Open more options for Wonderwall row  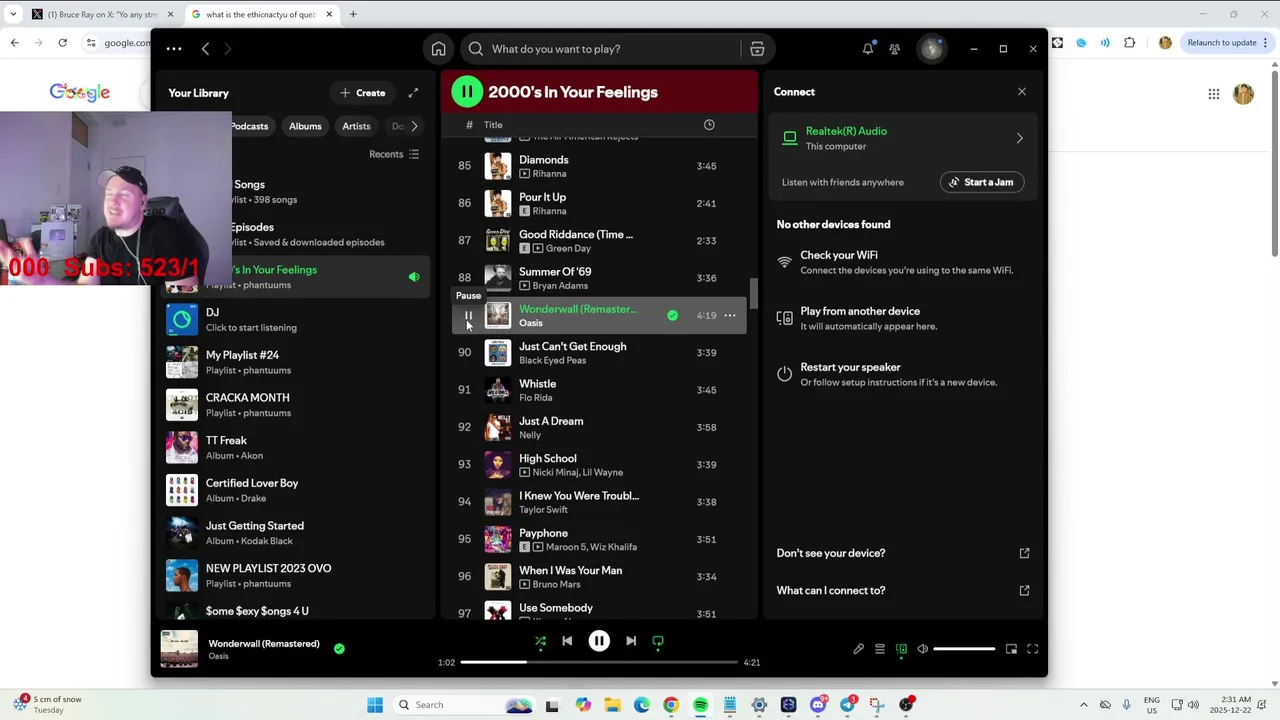(x=730, y=316)
